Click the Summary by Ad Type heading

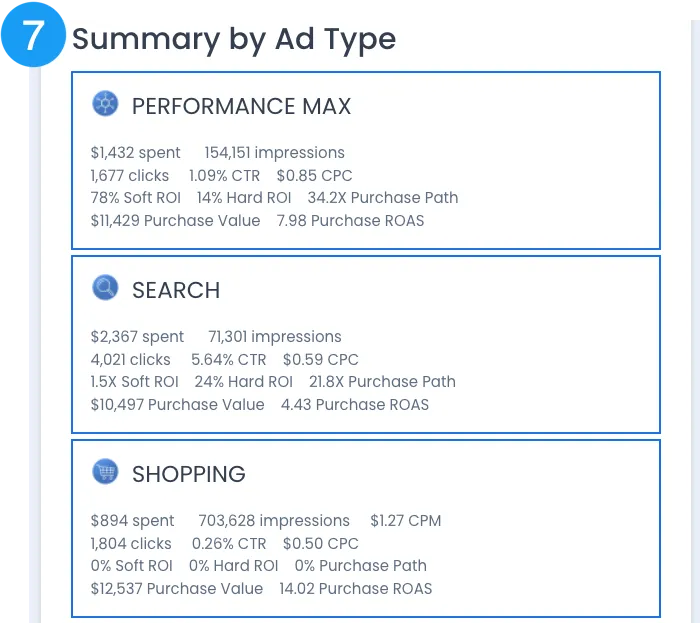[234, 39]
